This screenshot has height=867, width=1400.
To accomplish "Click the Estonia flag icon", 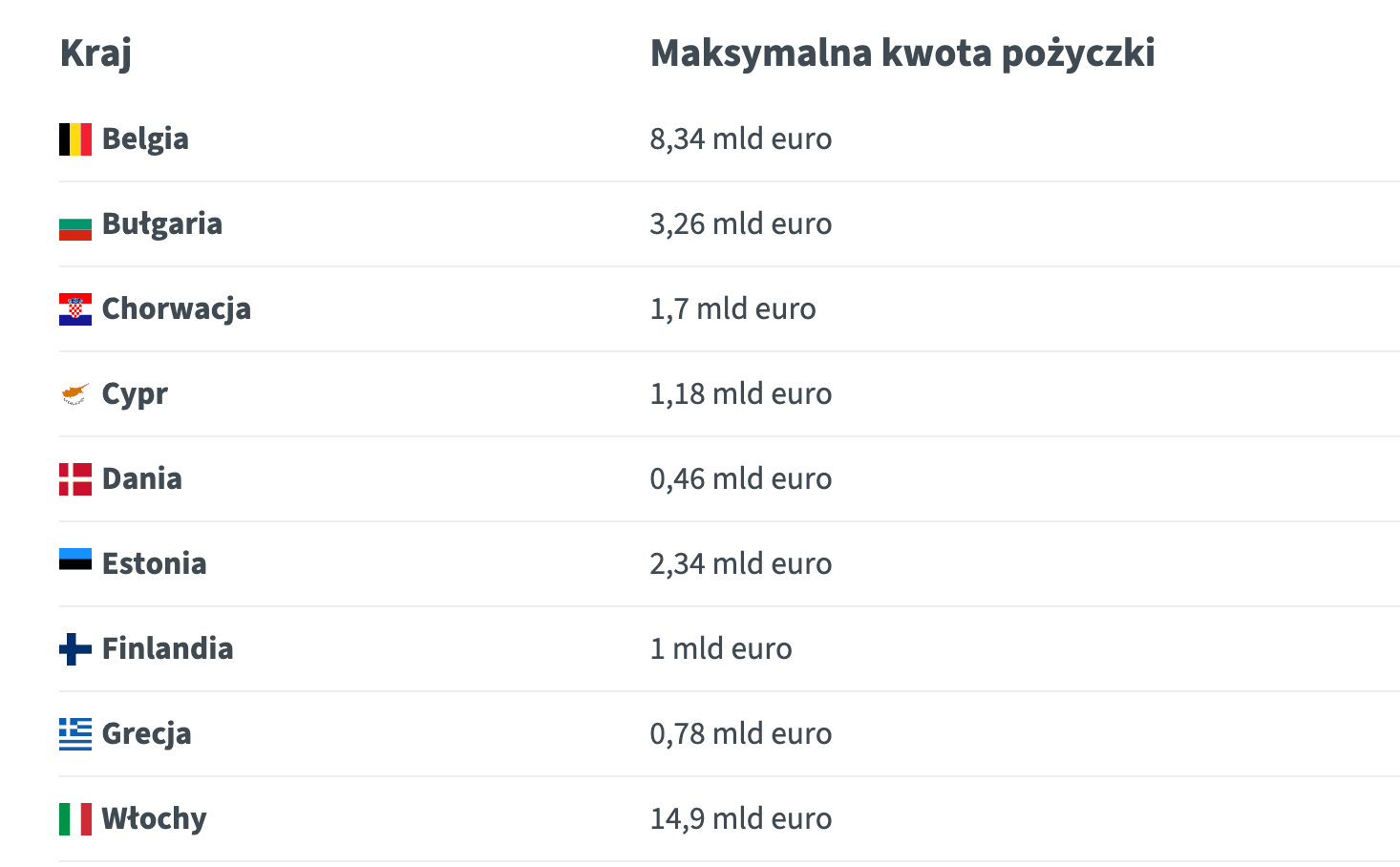I will (x=75, y=560).
